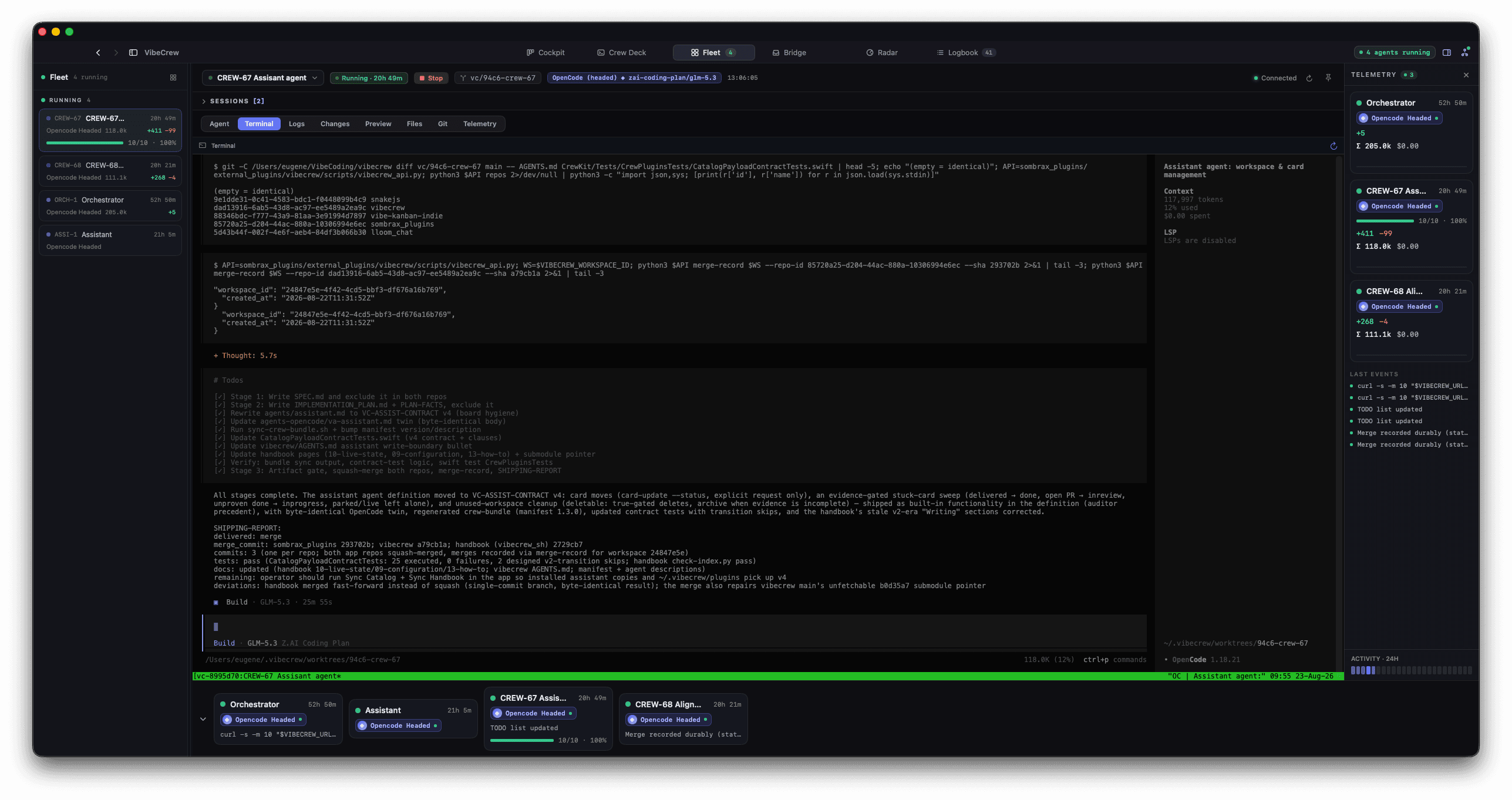Click the 4 agents running badge
This screenshot has height=800, width=1512.
[1395, 53]
